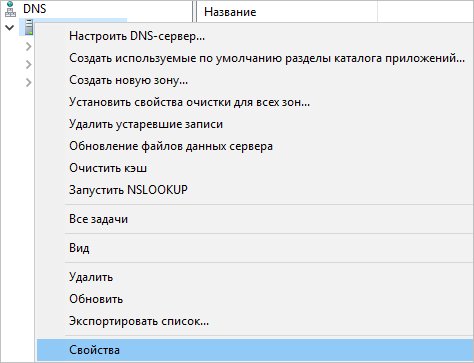
Task: Expand the third child node chevron
Action: tap(29, 82)
